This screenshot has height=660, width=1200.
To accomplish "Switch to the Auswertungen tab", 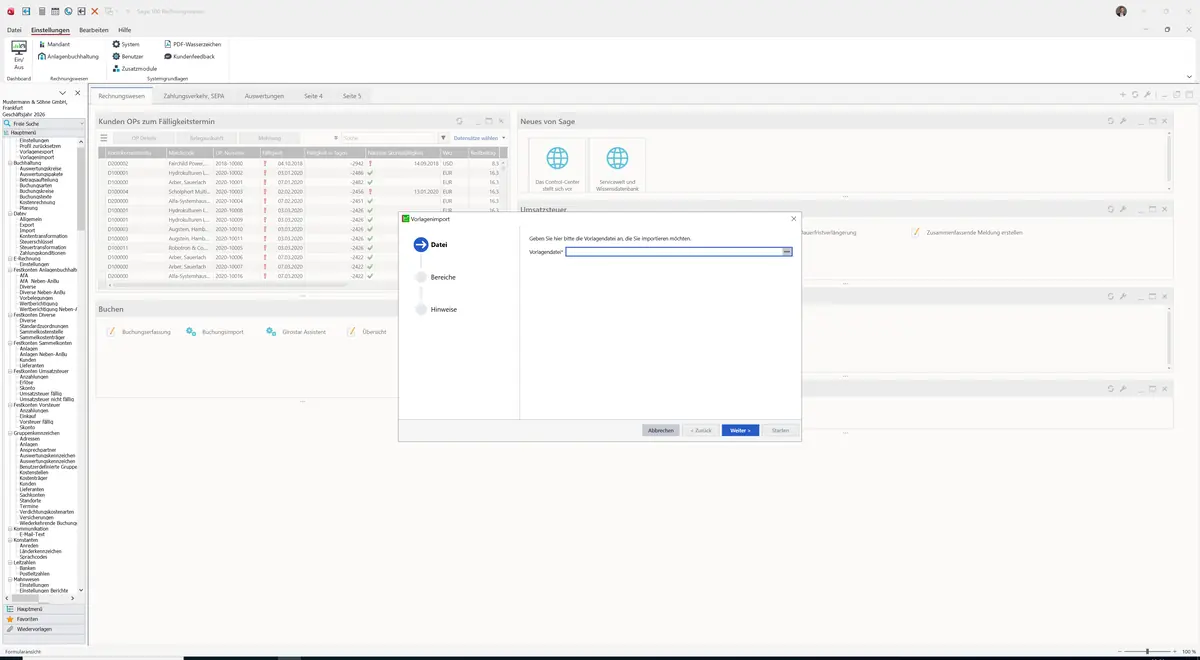I will pos(265,96).
